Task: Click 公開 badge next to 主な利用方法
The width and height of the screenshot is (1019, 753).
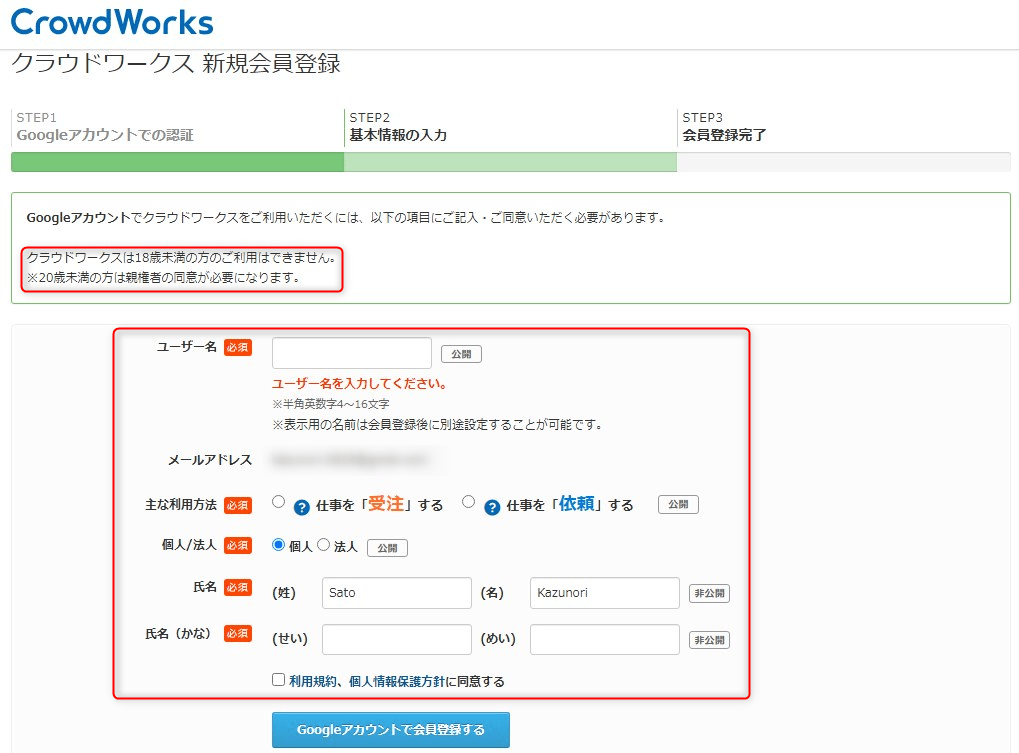Action: coord(678,504)
